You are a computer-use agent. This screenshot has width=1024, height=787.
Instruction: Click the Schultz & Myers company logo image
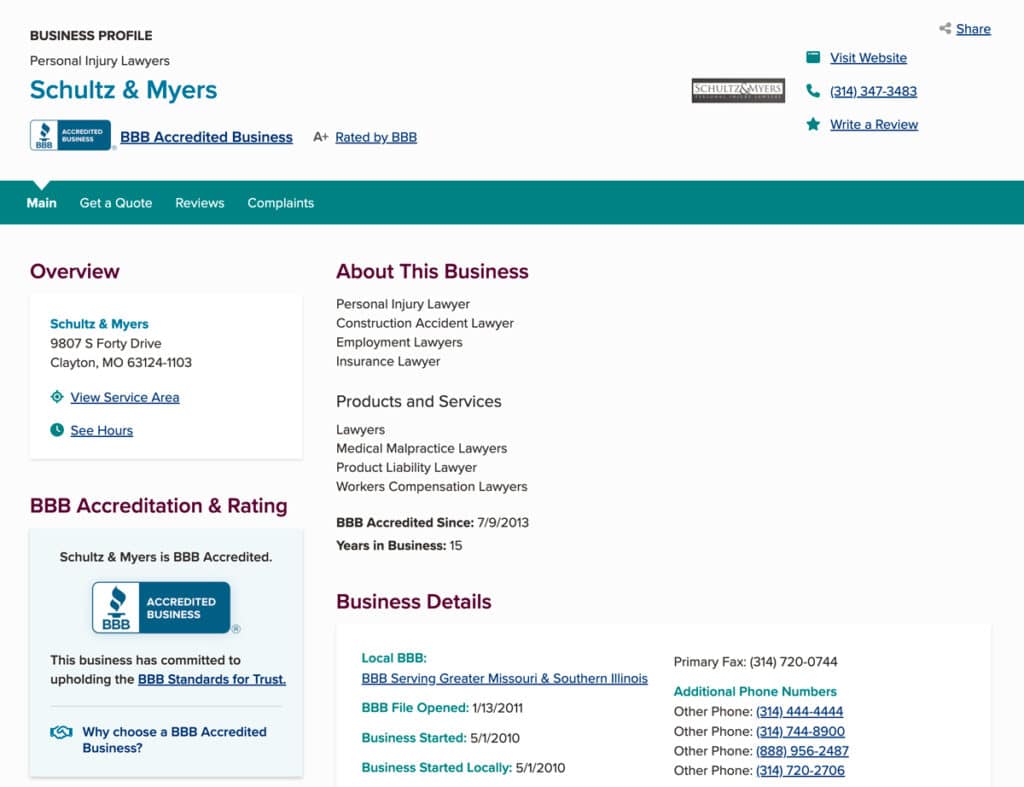pos(738,90)
